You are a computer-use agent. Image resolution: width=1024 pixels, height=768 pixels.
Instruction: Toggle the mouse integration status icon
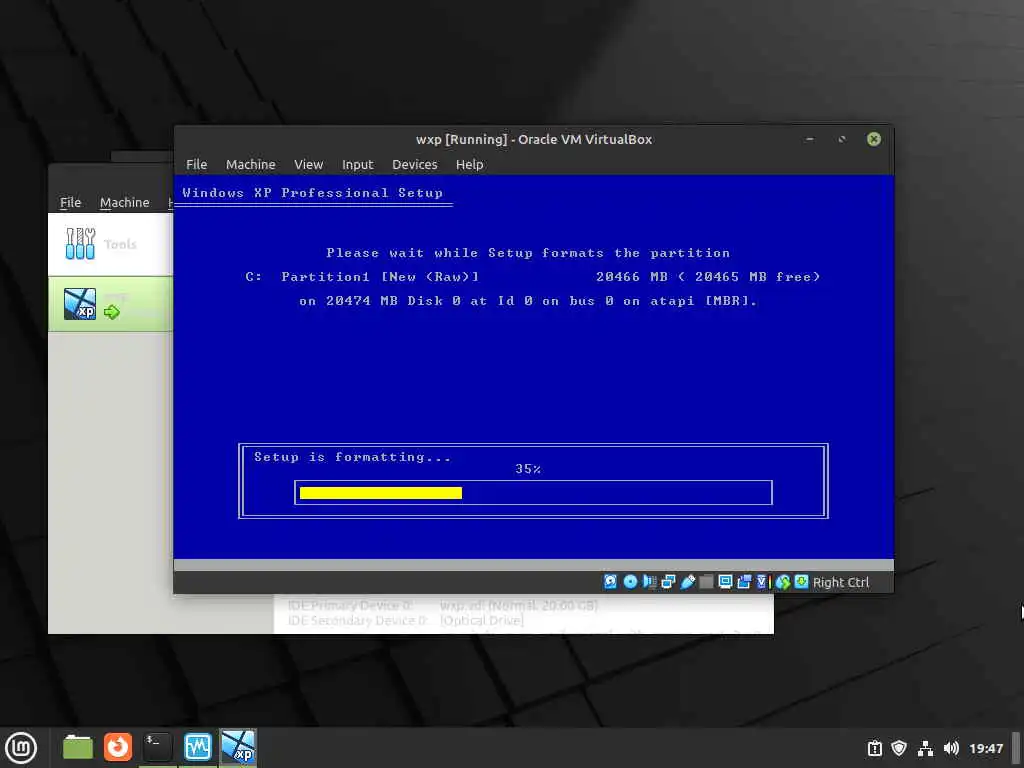click(x=783, y=581)
